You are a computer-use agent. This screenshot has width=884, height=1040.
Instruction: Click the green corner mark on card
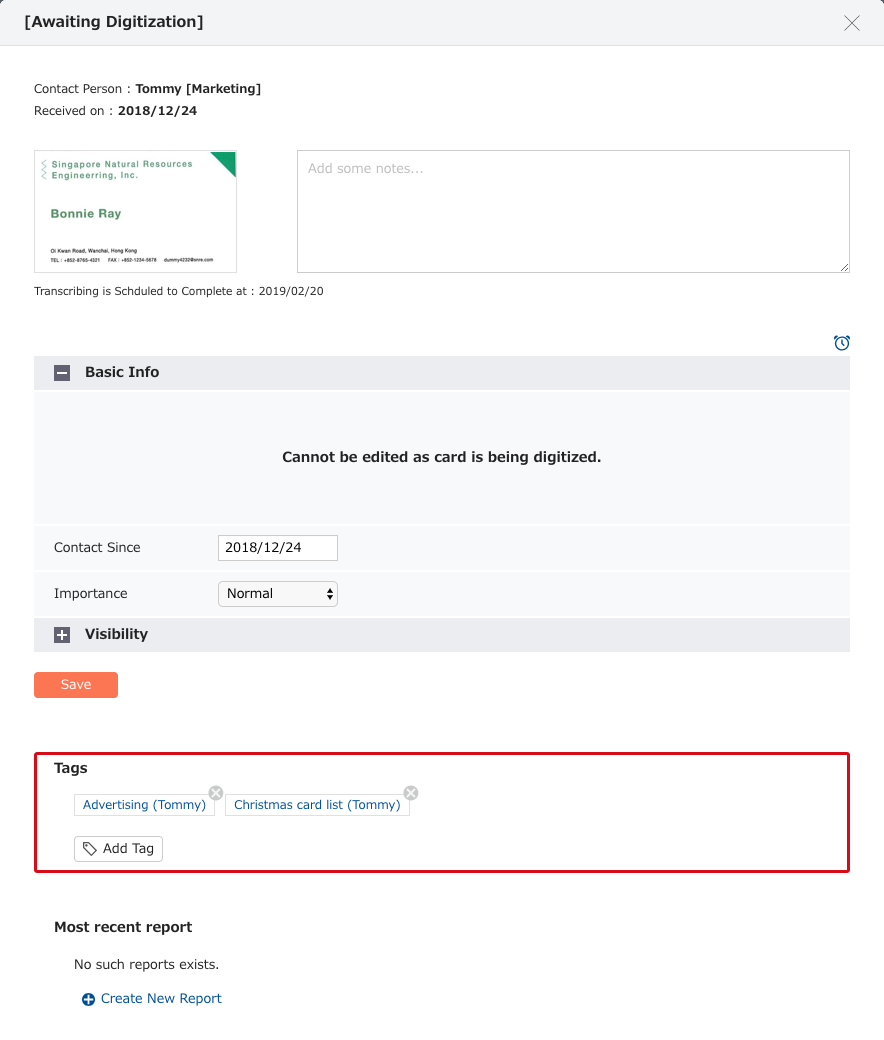[227, 161]
